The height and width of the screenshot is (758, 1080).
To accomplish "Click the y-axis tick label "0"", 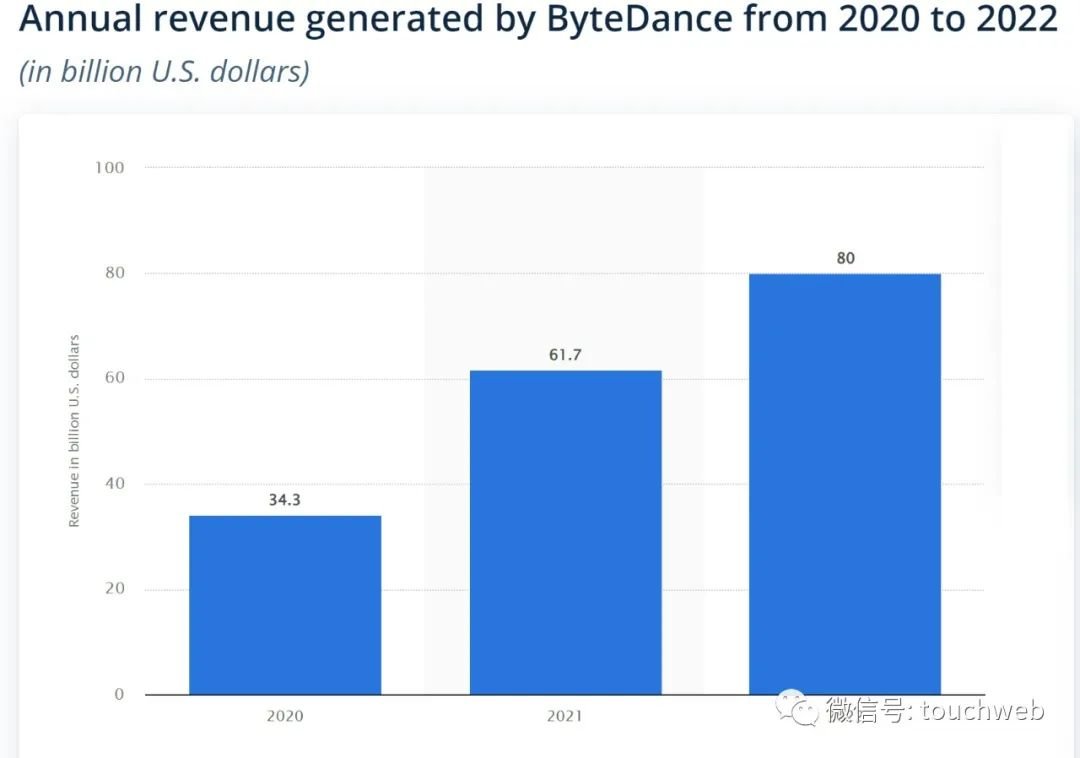I will [119, 694].
